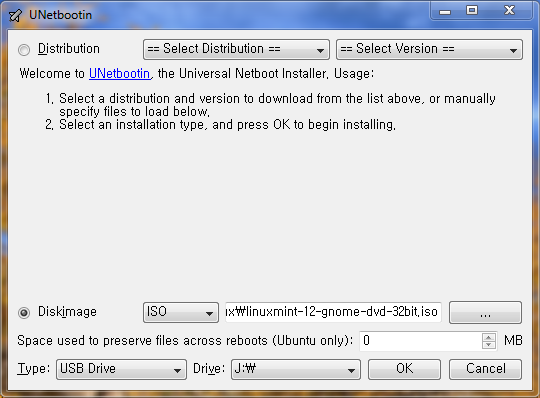Decrease persistent space with down arrow

pos(489,345)
